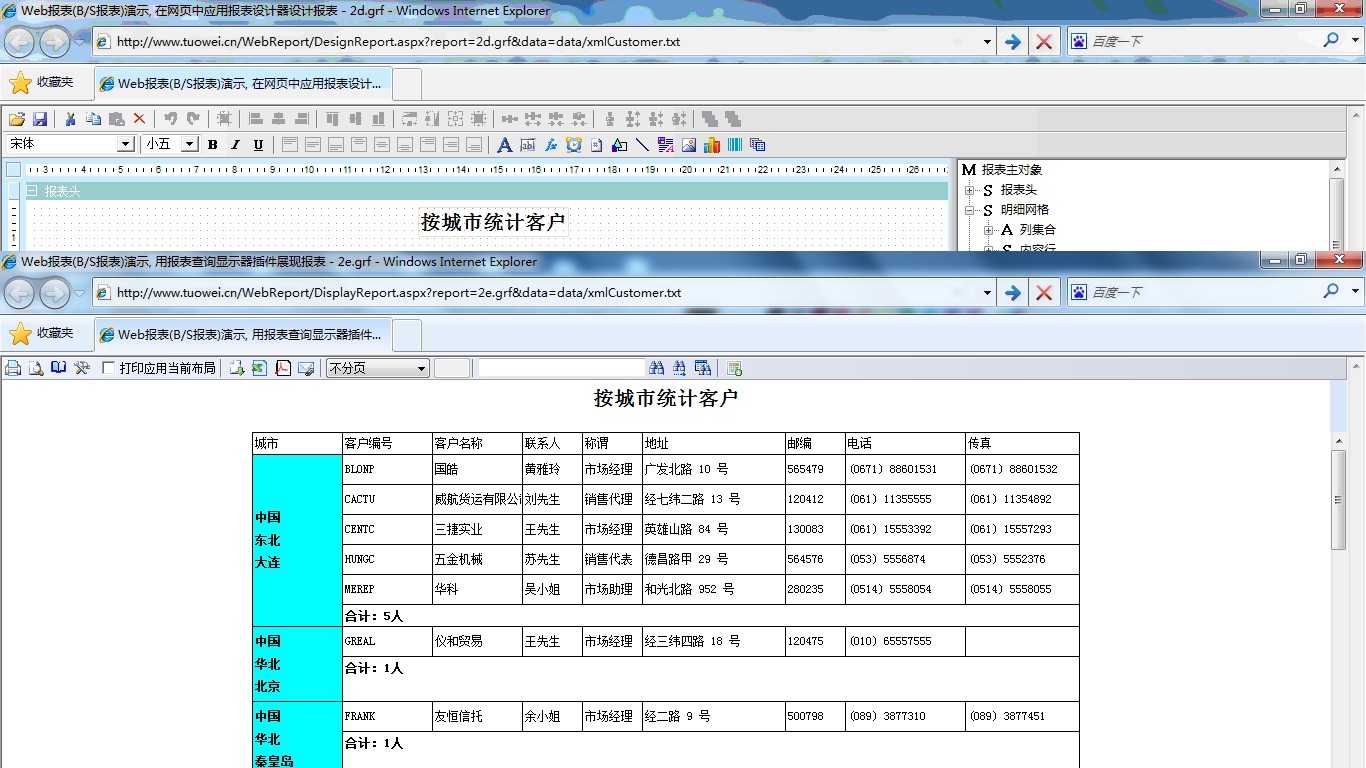1366x768 pixels.
Task: Open the 不分页 paging dropdown
Action: pyautogui.click(x=421, y=369)
